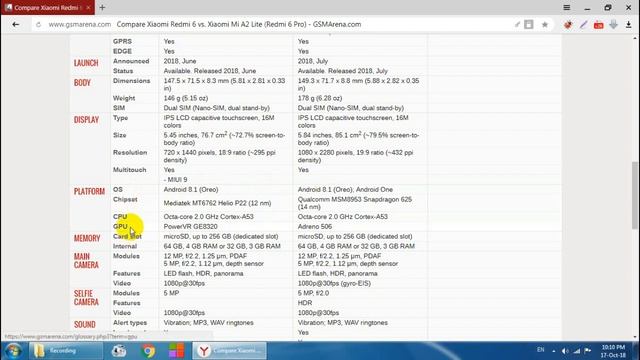Close the Compare Xiaomi Redmi tab
640x360 pixels.
[88, 7]
